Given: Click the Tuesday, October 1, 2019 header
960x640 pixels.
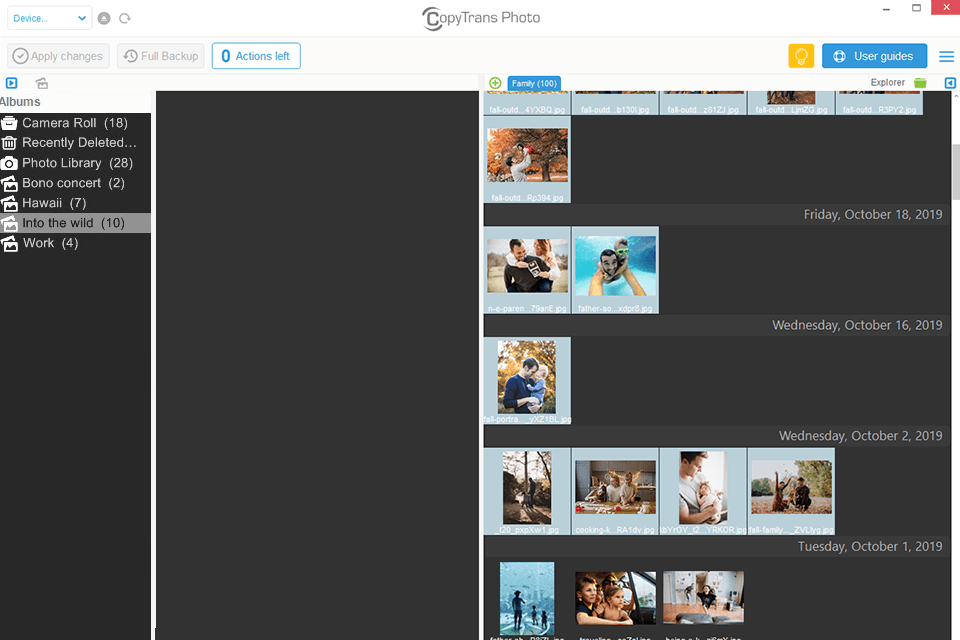Looking at the screenshot, I should [870, 546].
